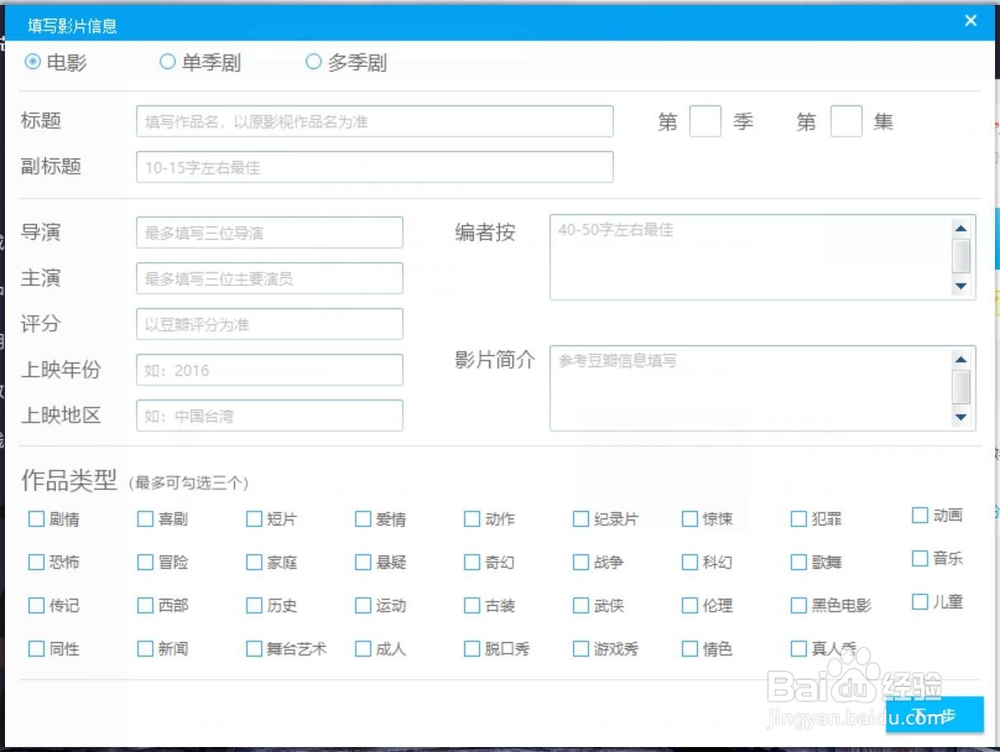Check the 游戏秀 genre checkbox
This screenshot has height=752, width=1000.
pyautogui.click(x=581, y=649)
